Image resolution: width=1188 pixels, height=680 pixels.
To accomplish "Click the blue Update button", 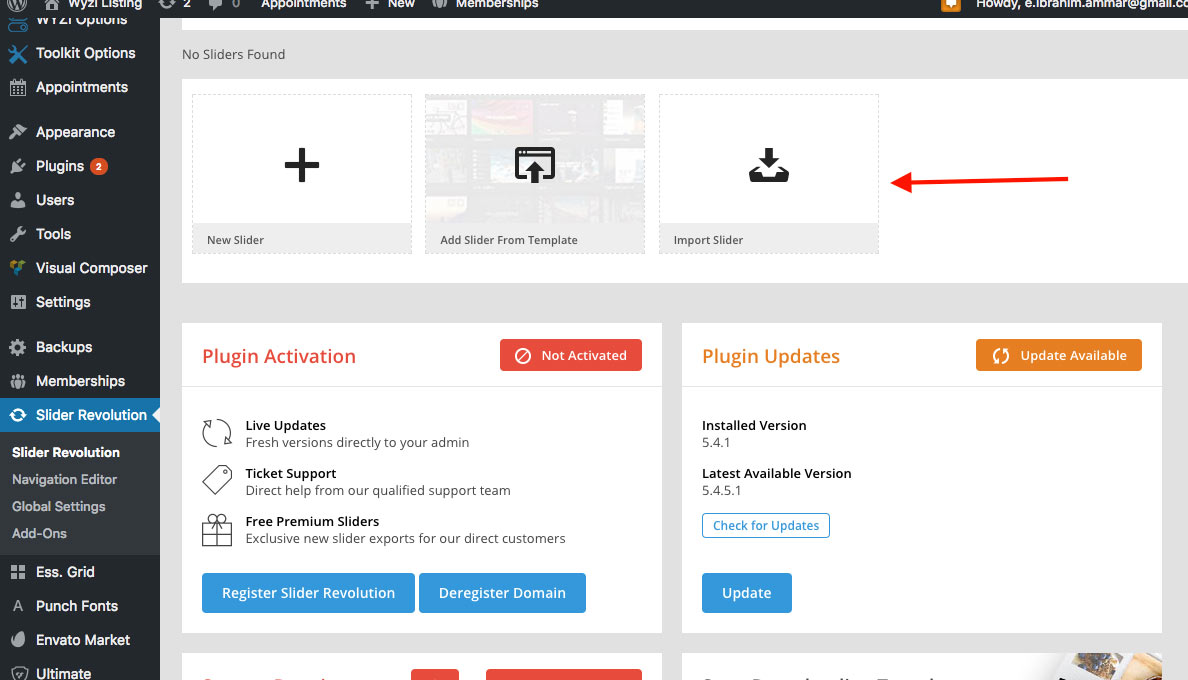I will tap(746, 593).
